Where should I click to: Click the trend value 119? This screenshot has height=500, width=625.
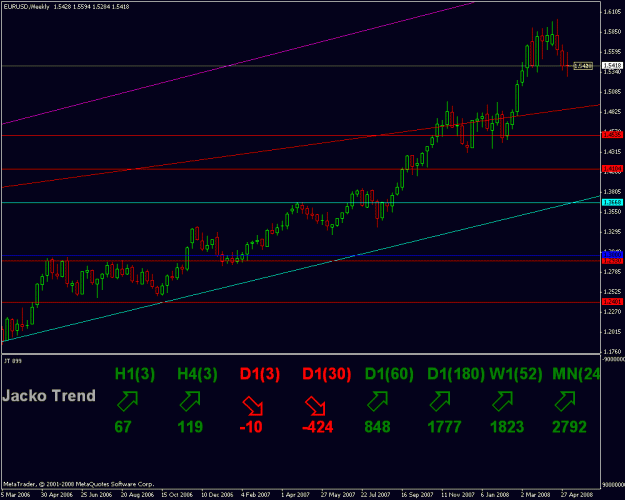[190, 427]
